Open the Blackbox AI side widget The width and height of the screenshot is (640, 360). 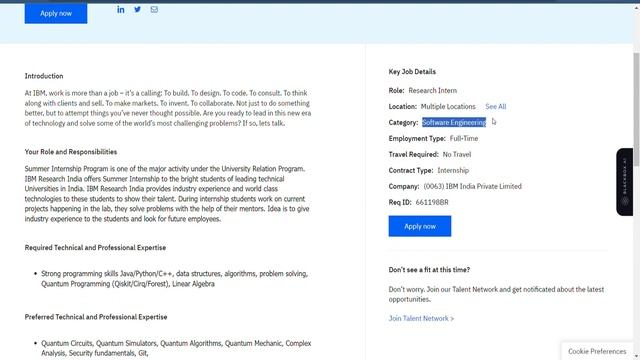tap(624, 182)
